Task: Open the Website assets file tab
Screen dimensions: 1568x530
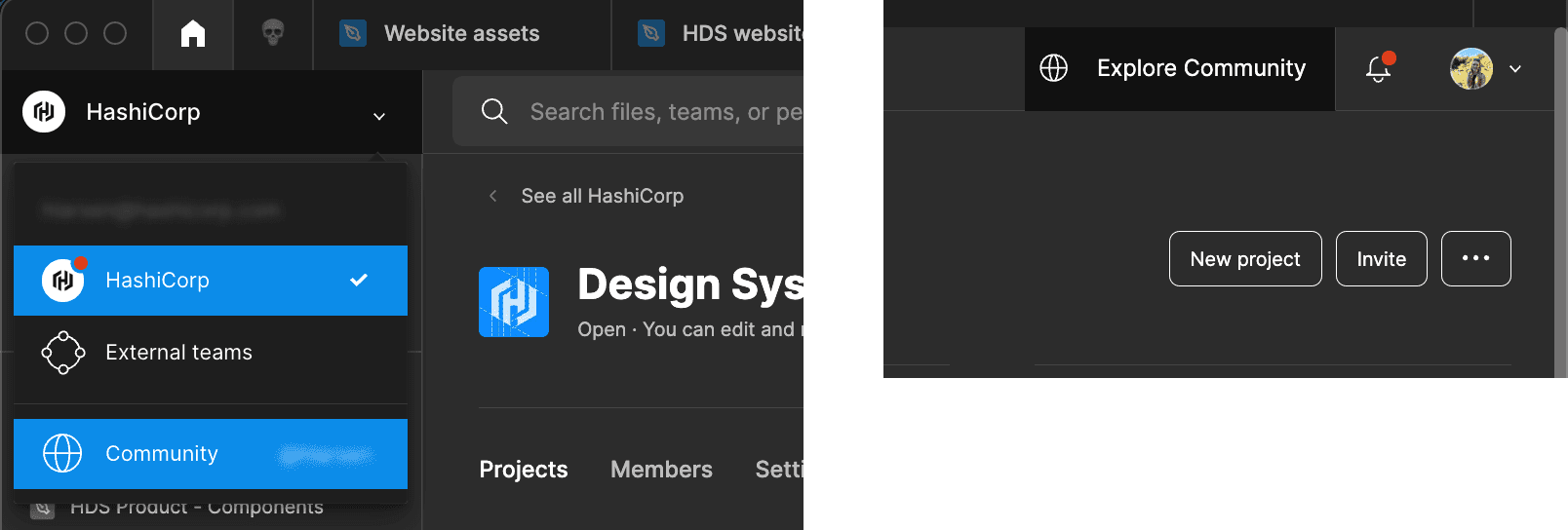Action: click(x=460, y=34)
